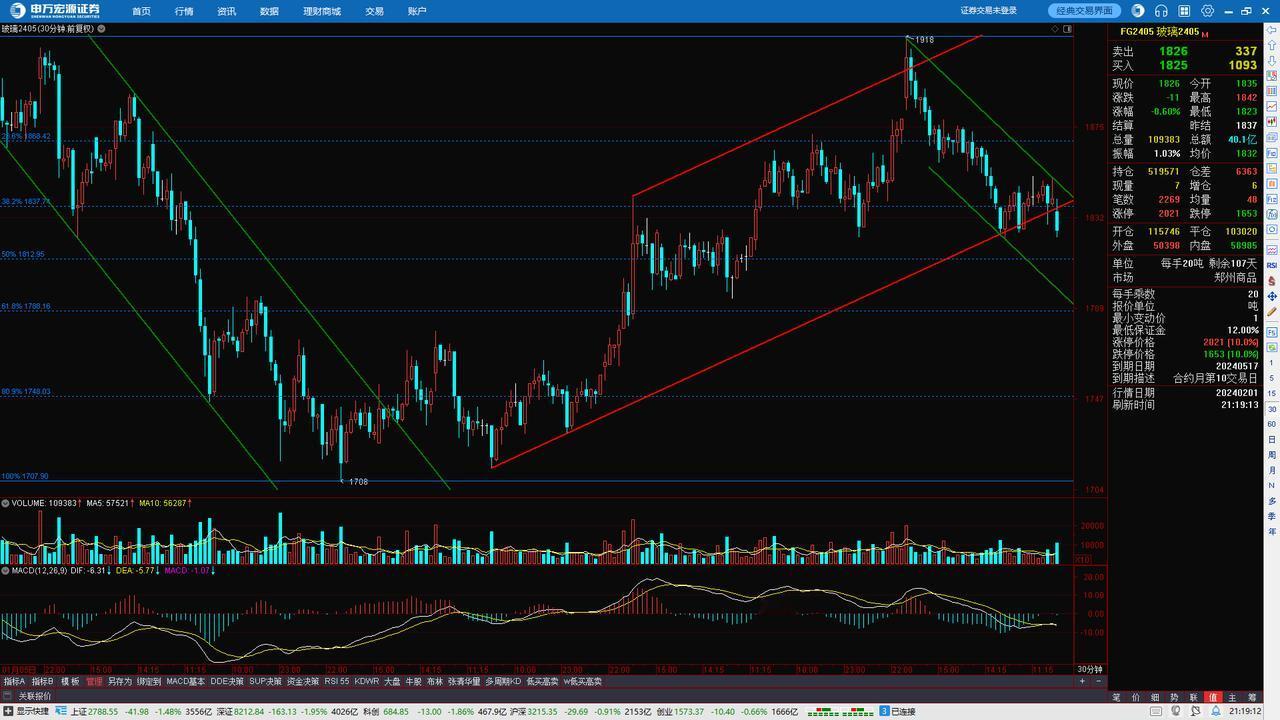Open the gear settings icon
This screenshot has width=1280, height=720.
[1208, 11]
